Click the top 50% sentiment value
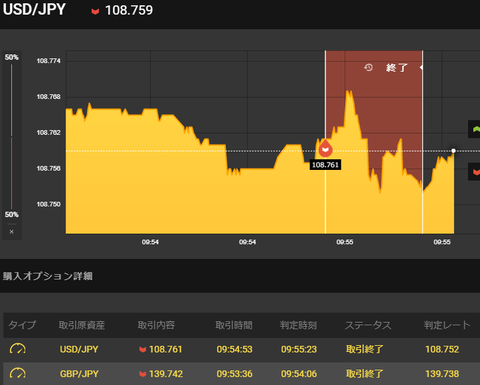The image size is (480, 385). coord(12,57)
